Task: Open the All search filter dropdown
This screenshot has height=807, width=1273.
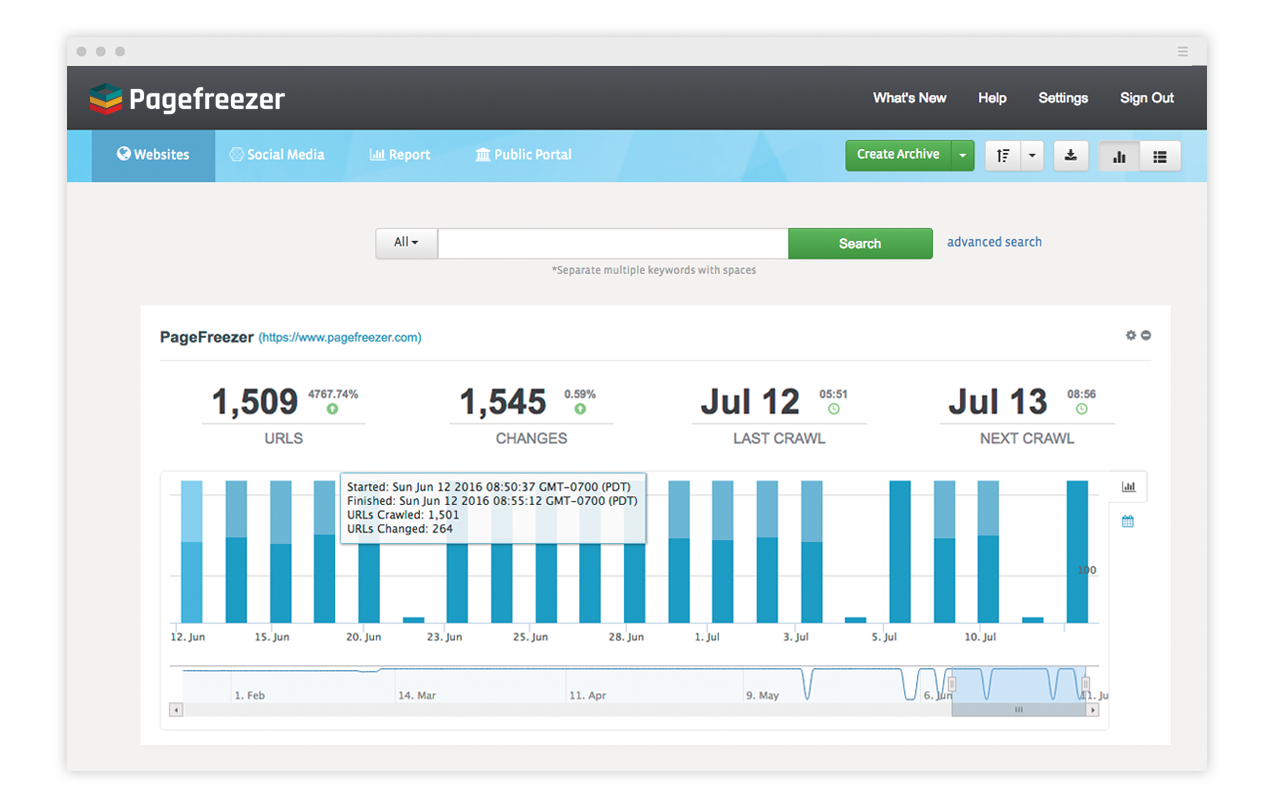Action: coord(406,243)
